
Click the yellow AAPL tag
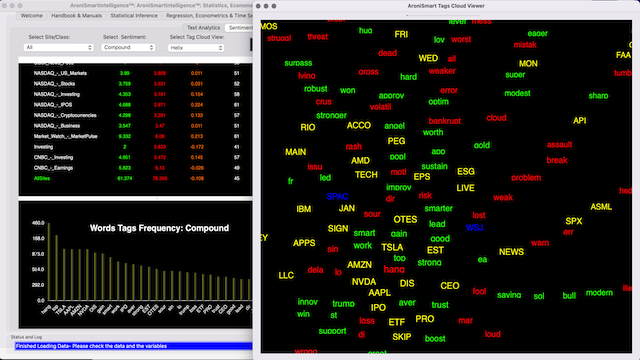(x=380, y=293)
